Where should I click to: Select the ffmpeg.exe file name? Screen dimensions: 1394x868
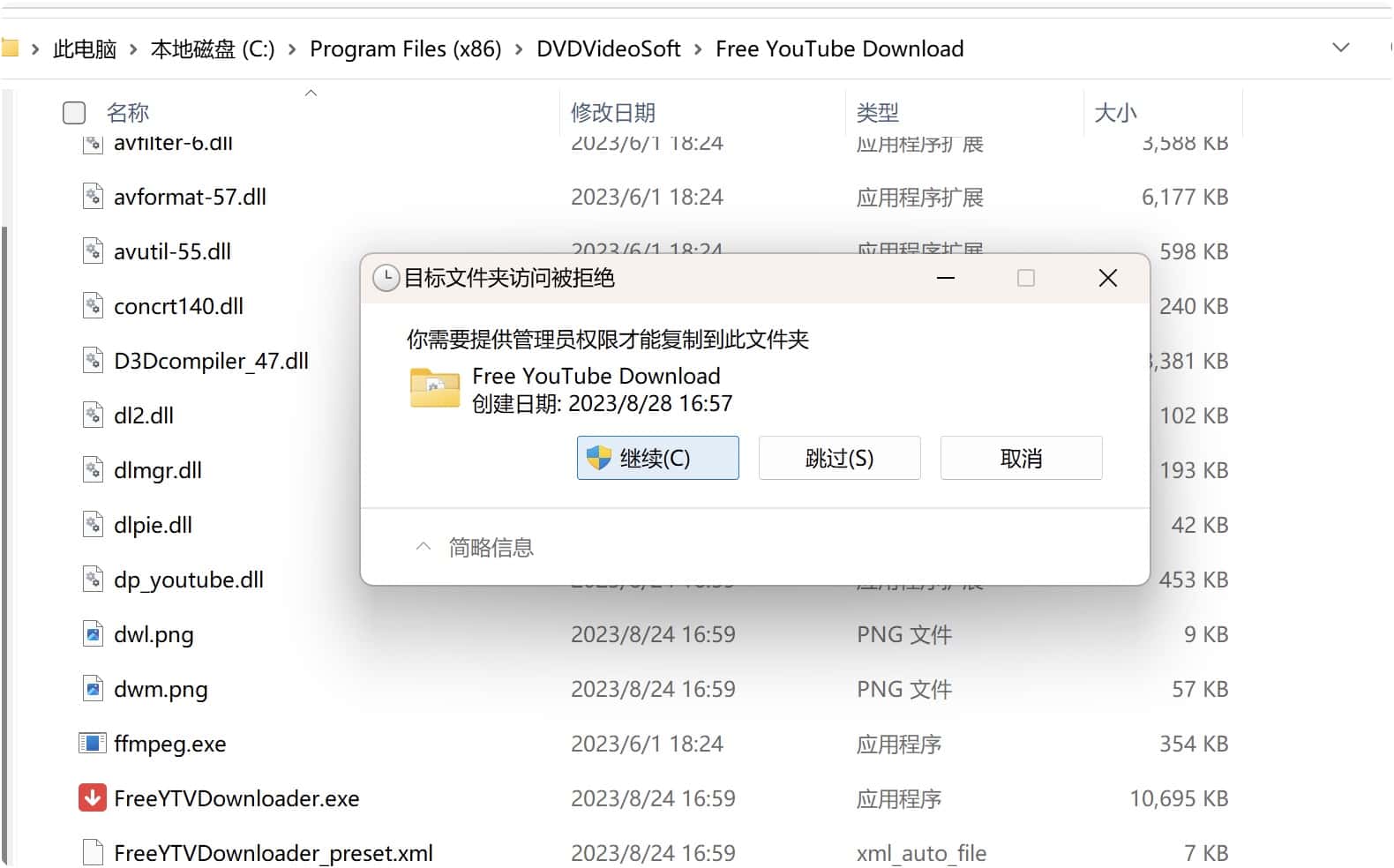pos(169,744)
